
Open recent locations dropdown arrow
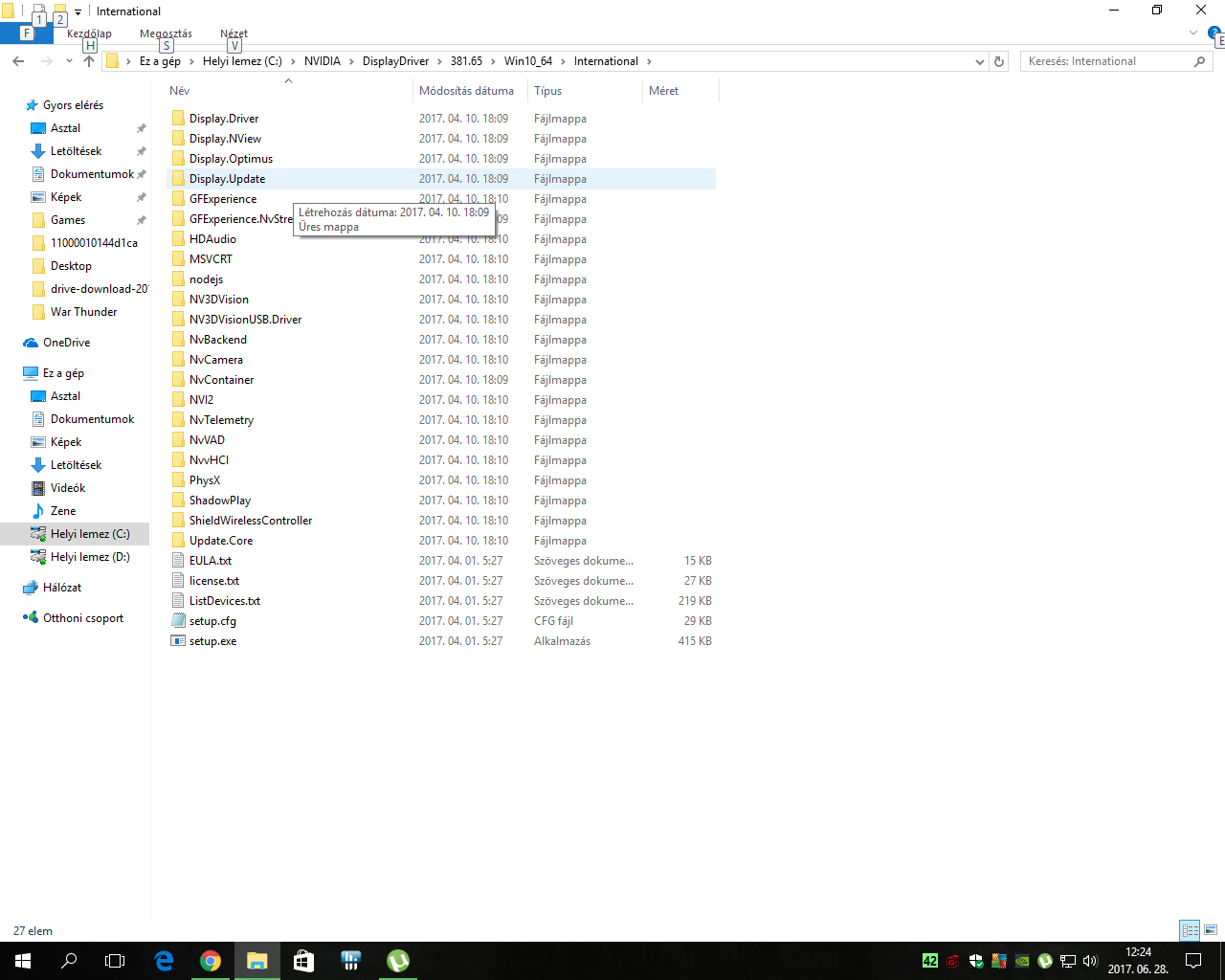(x=69, y=61)
